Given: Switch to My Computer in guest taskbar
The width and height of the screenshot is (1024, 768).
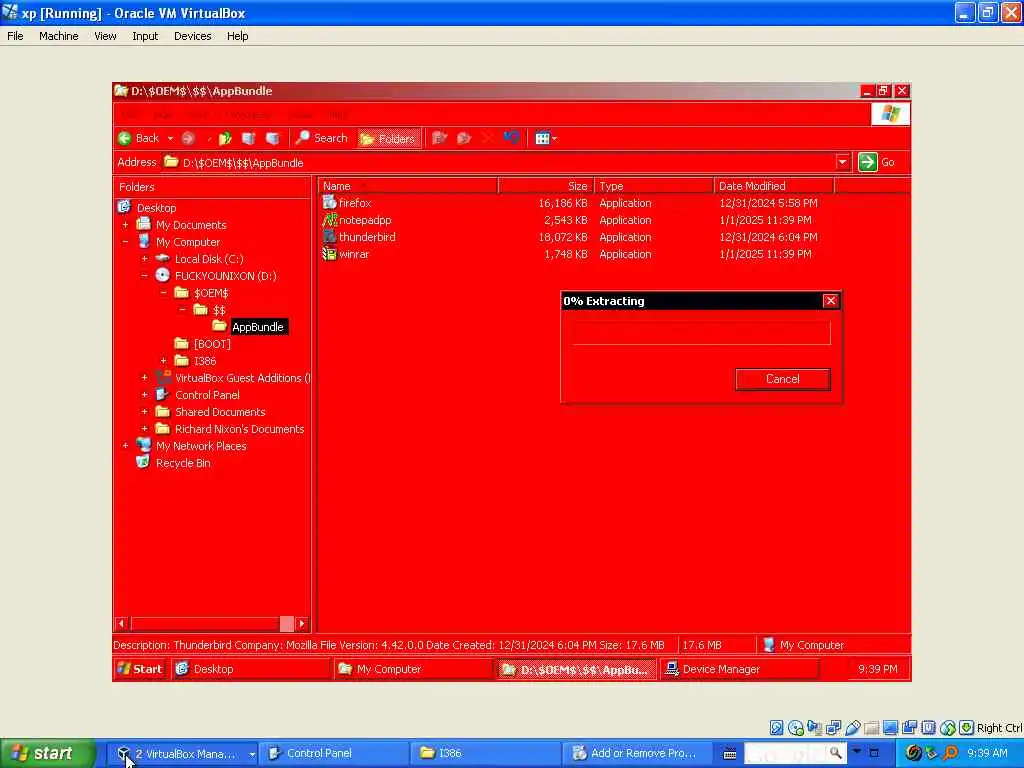Looking at the screenshot, I should point(413,669).
